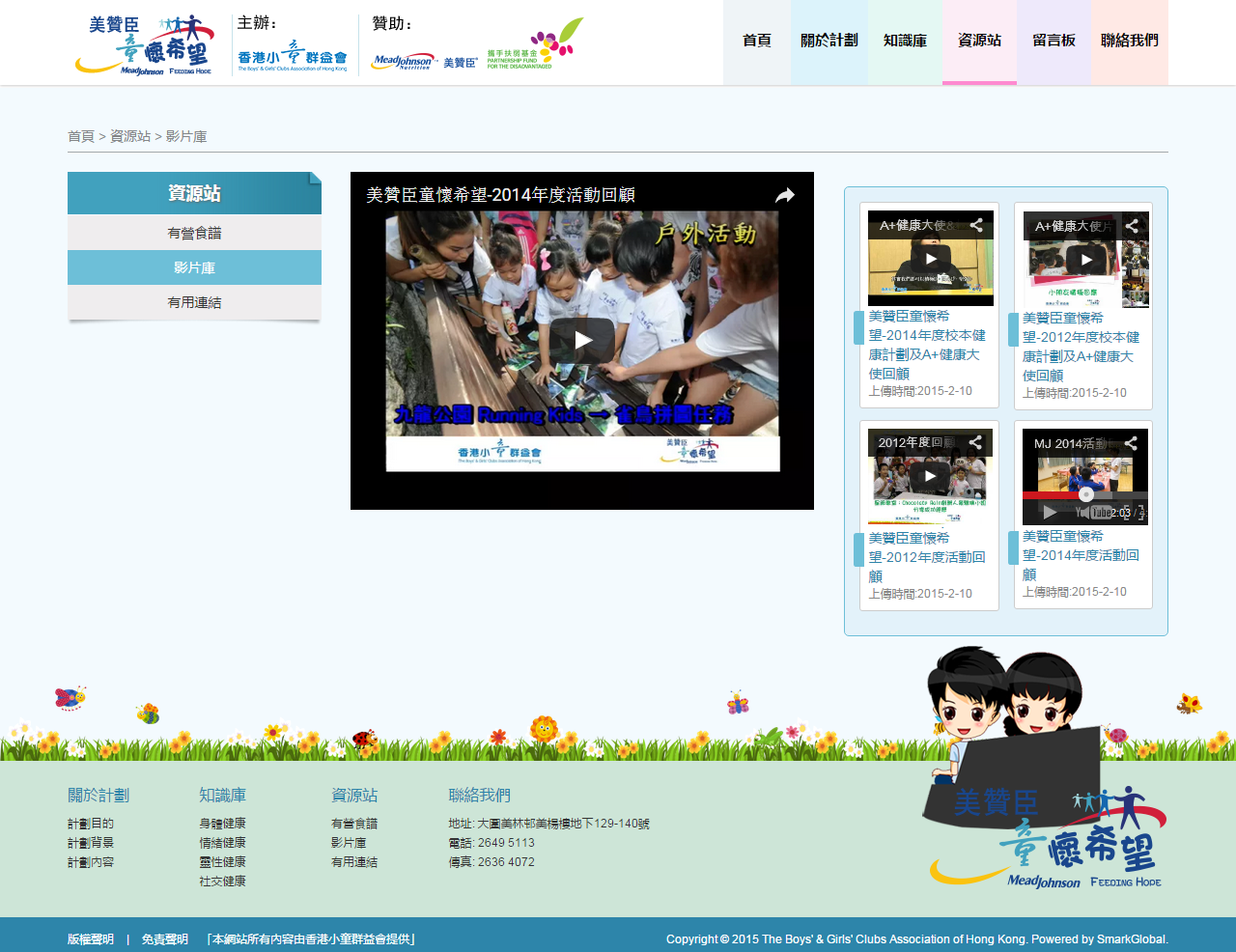Image resolution: width=1236 pixels, height=952 pixels.
Task: Open the 關於計劃 navigation tab
Action: tap(829, 41)
